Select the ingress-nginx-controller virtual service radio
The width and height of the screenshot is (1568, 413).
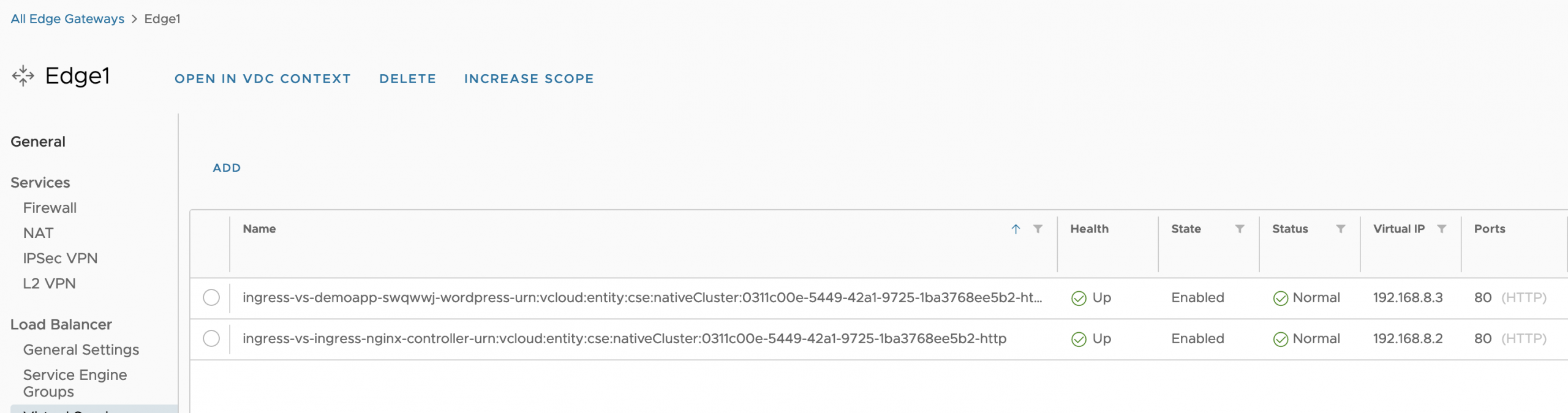[211, 338]
